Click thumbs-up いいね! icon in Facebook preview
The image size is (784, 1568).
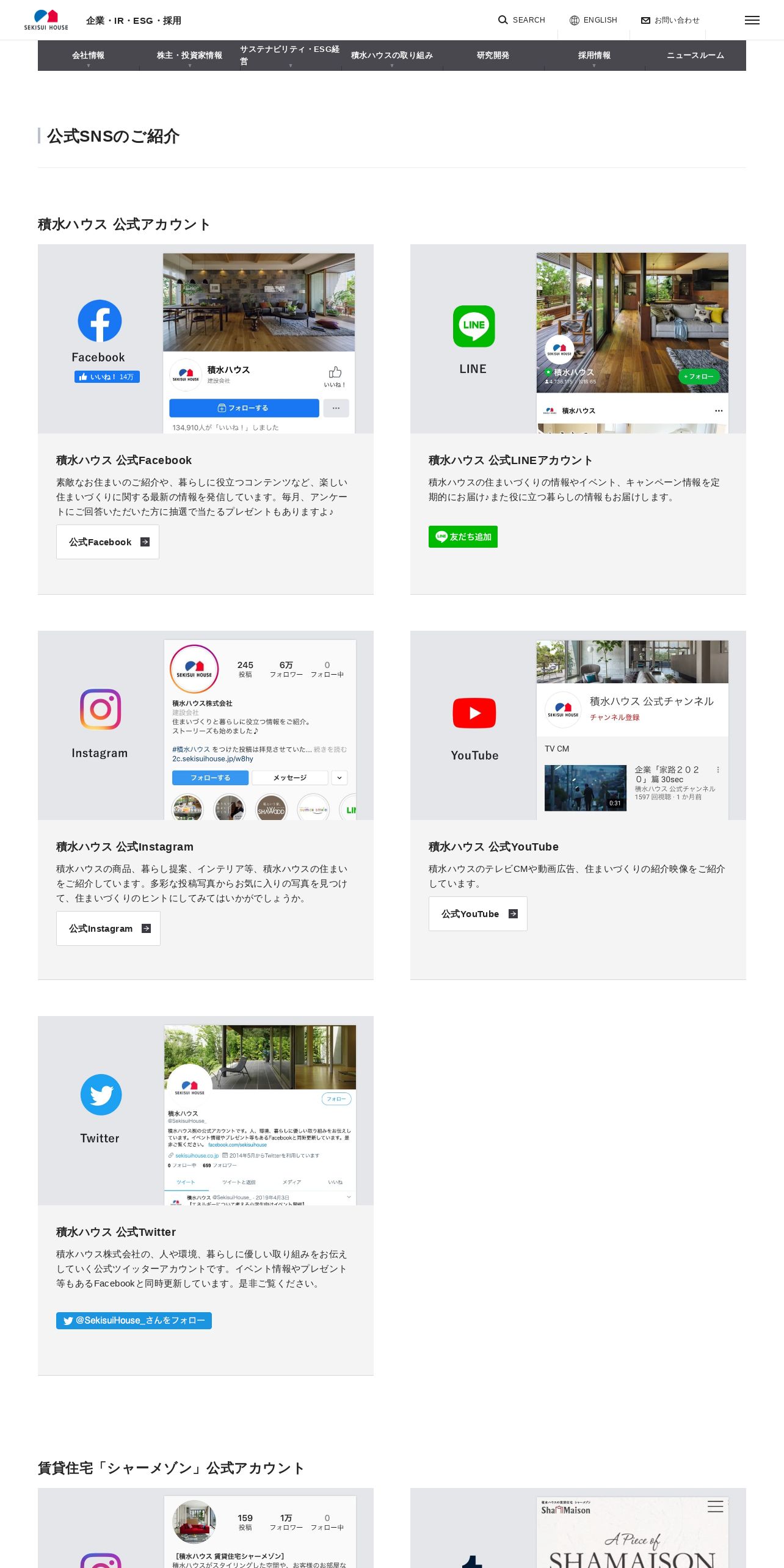coord(335,372)
